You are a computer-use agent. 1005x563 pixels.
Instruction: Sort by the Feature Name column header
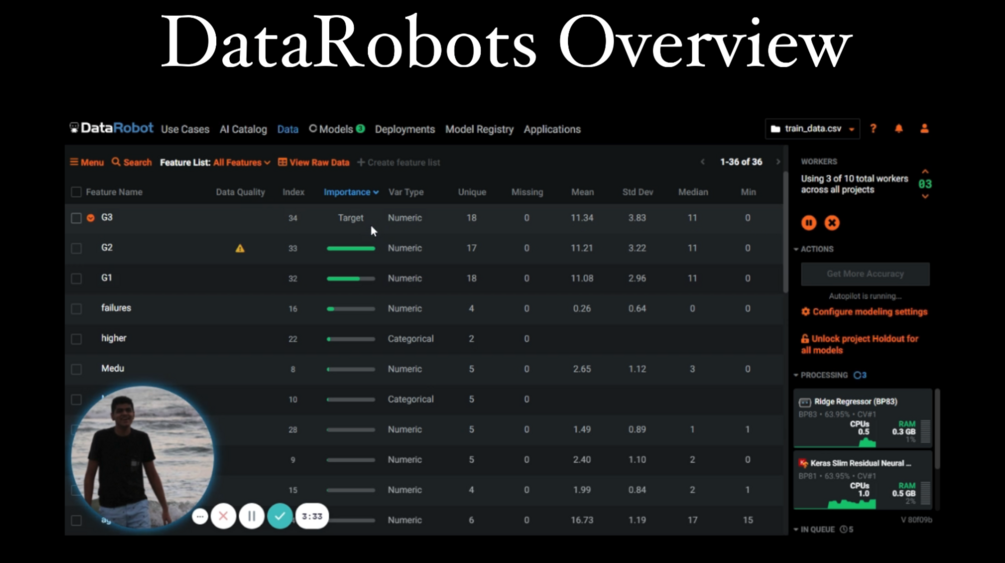pos(114,192)
